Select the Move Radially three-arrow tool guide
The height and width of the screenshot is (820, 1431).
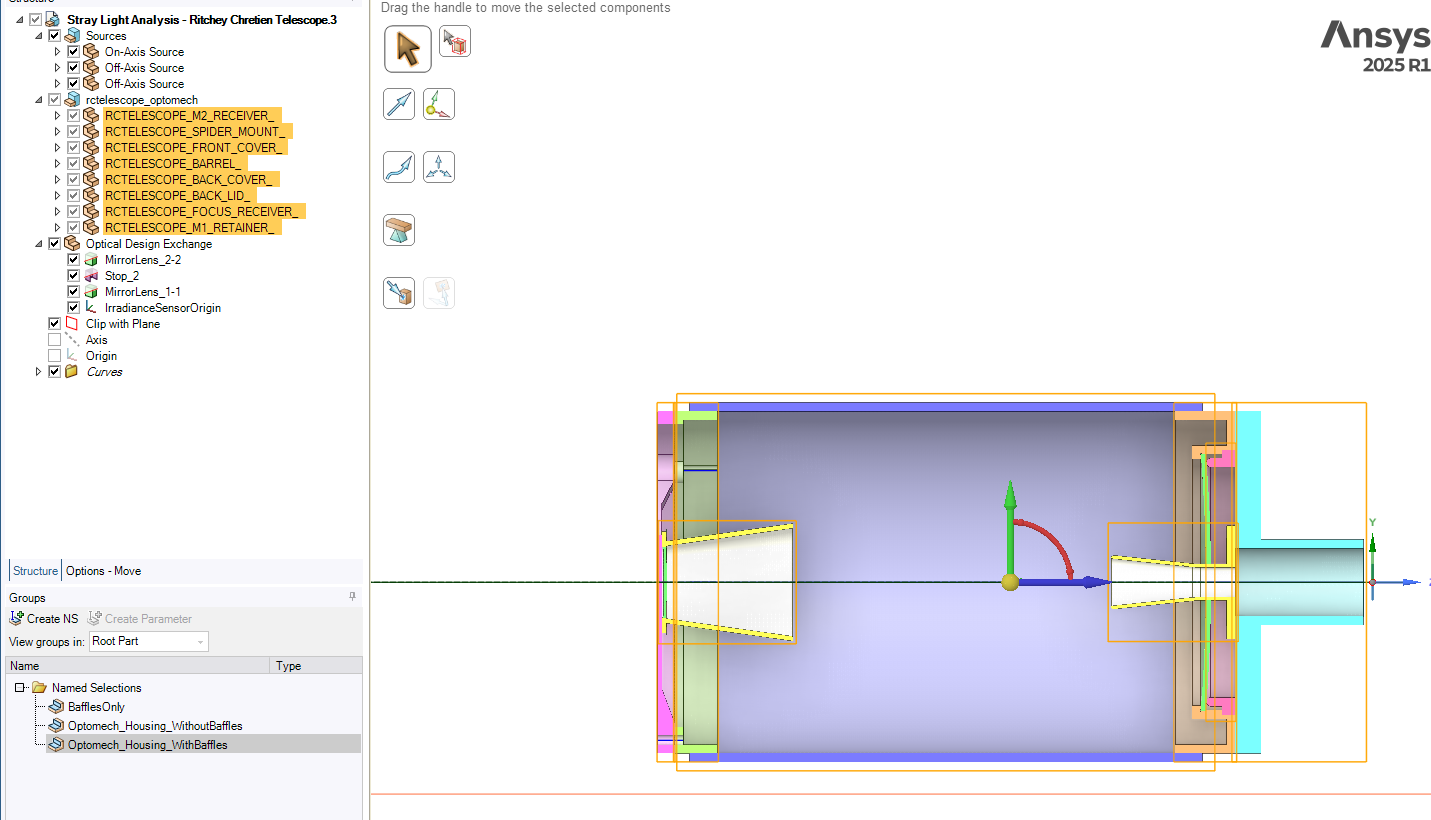[439, 167]
